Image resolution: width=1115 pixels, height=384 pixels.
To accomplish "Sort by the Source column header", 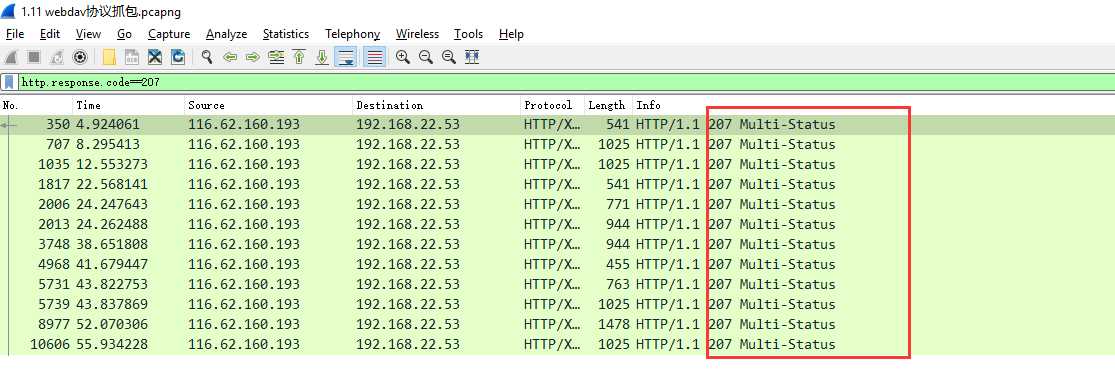I will [x=269, y=105].
